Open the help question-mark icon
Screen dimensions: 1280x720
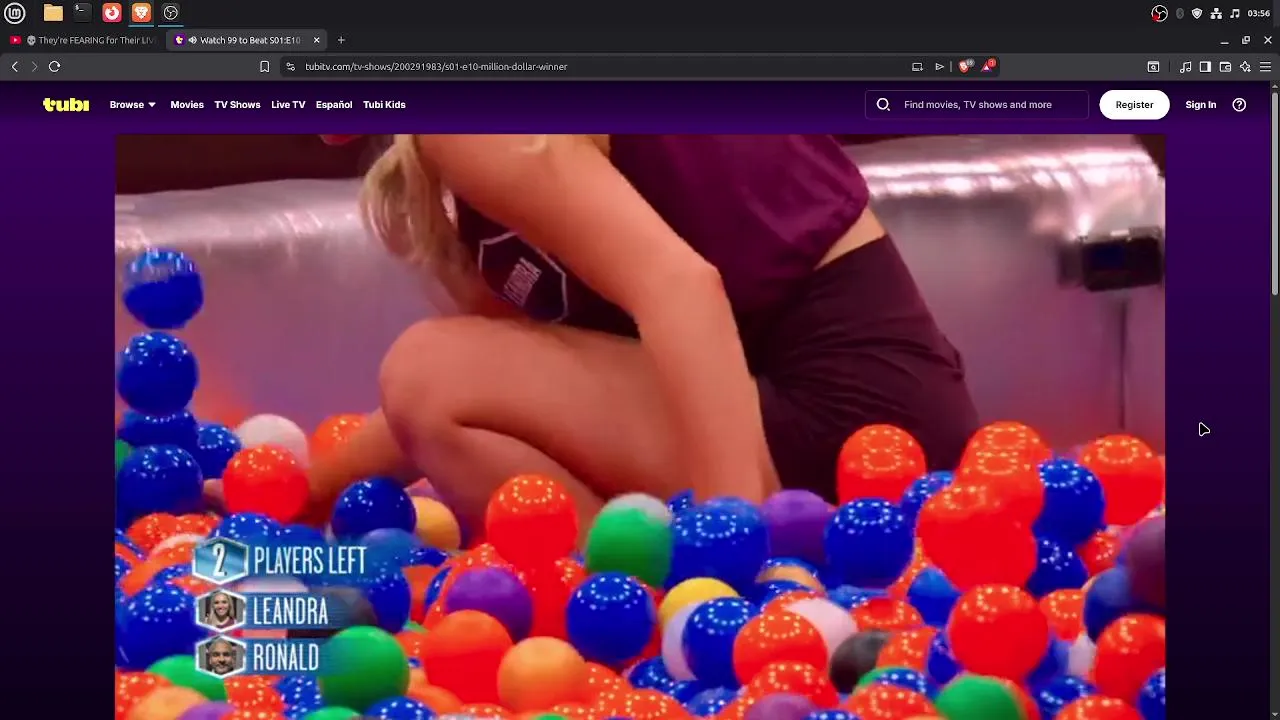pos(1239,104)
